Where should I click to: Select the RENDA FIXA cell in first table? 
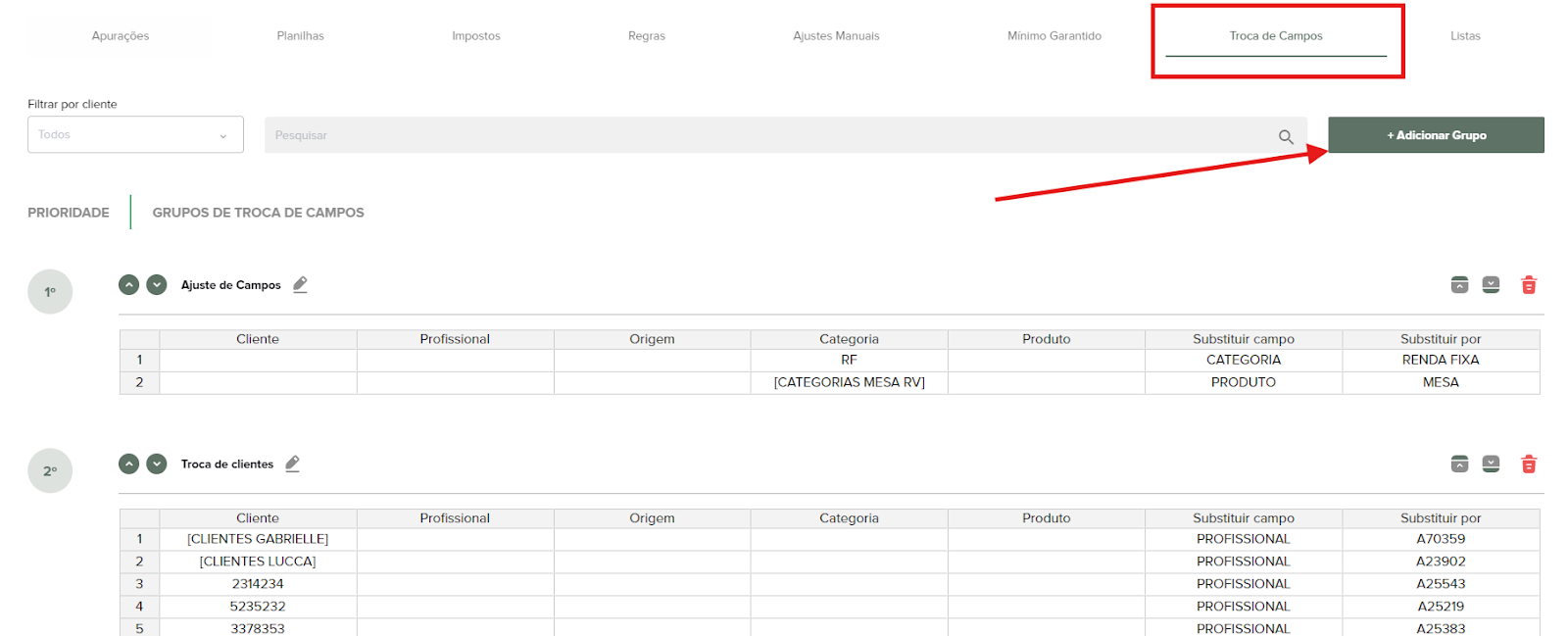[x=1440, y=360]
